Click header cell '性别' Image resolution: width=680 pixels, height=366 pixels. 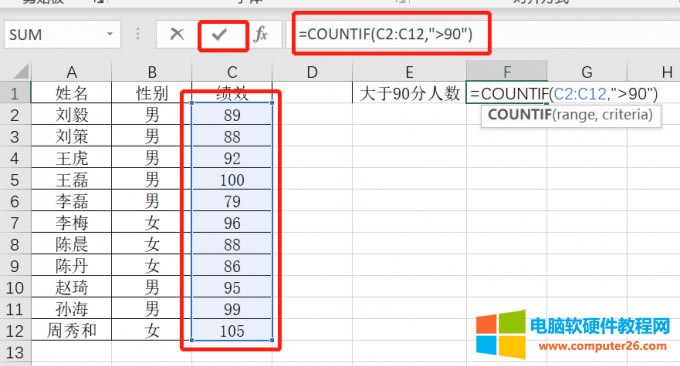(x=152, y=93)
